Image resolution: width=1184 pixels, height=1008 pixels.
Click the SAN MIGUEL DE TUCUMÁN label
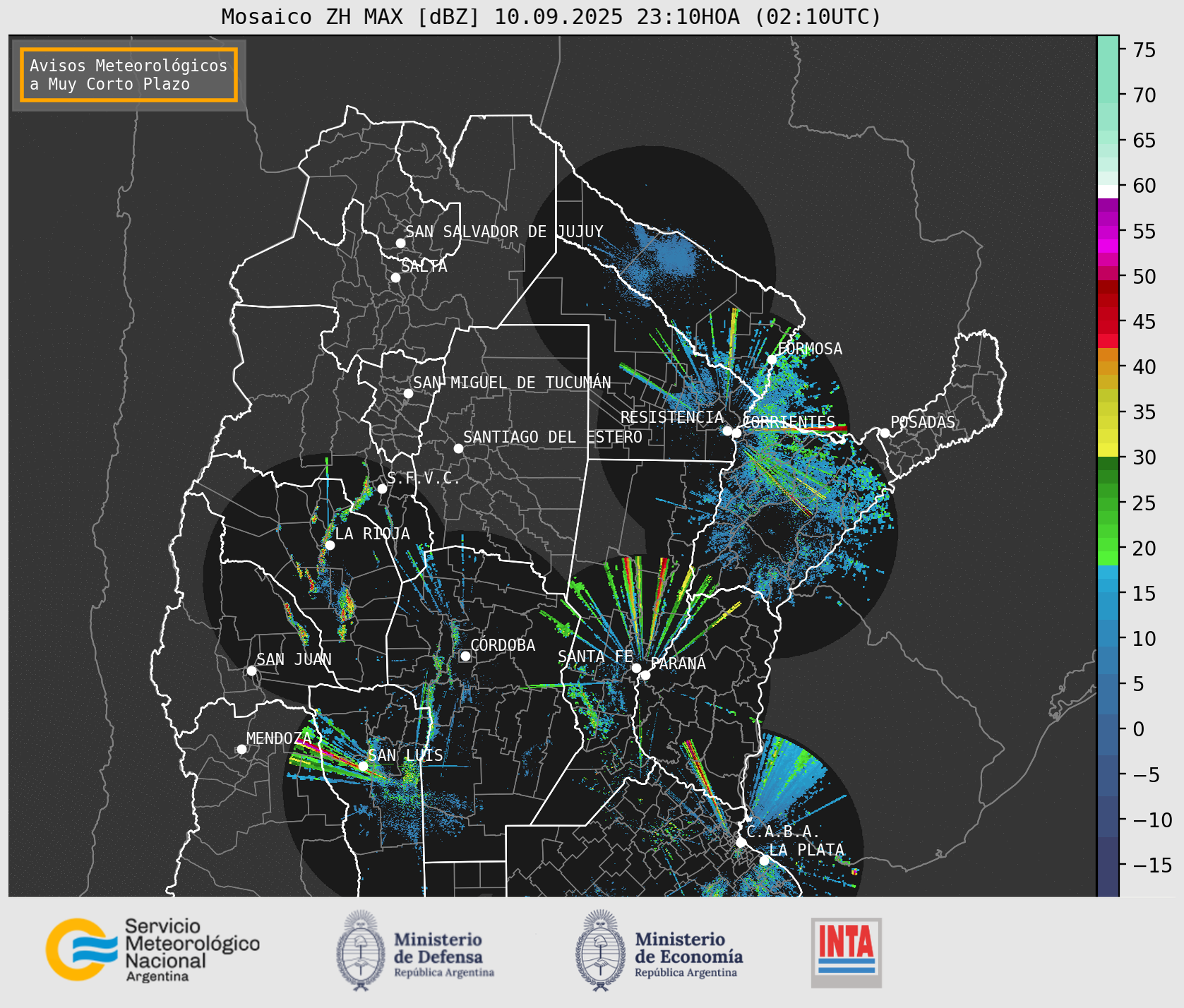(512, 383)
